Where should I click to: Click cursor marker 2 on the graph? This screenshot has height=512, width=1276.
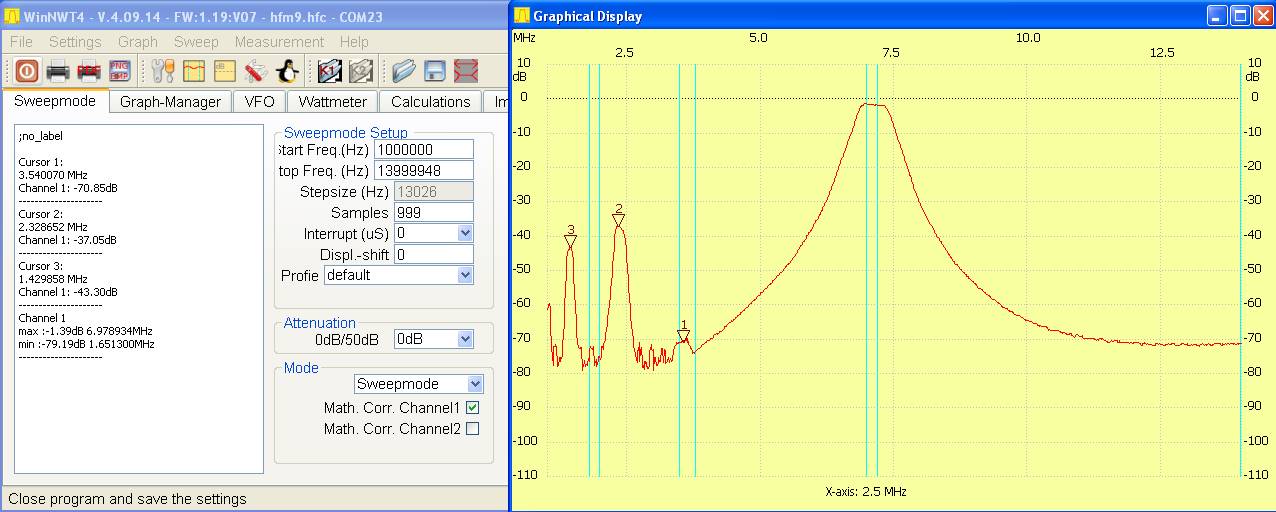click(x=619, y=219)
